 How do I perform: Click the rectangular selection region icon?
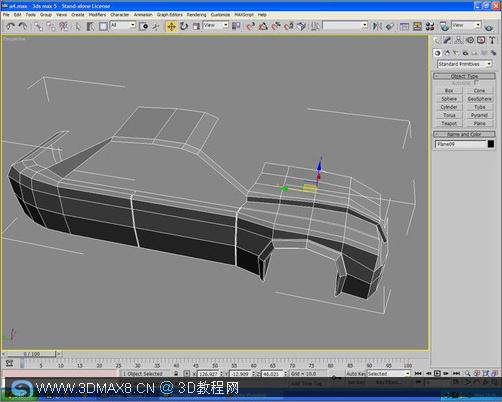[103, 26]
